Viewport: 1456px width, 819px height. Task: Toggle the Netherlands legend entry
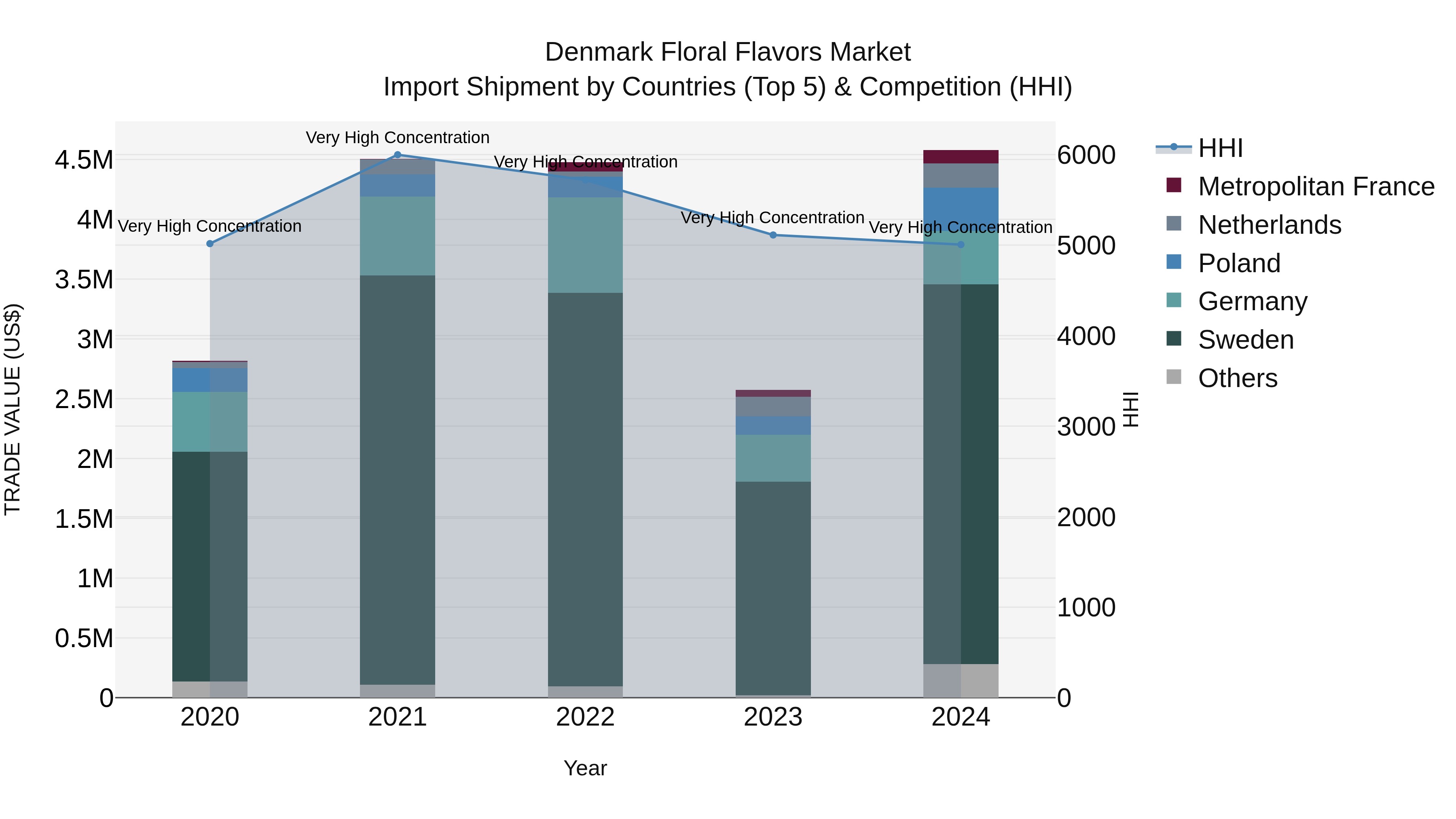point(1254,225)
